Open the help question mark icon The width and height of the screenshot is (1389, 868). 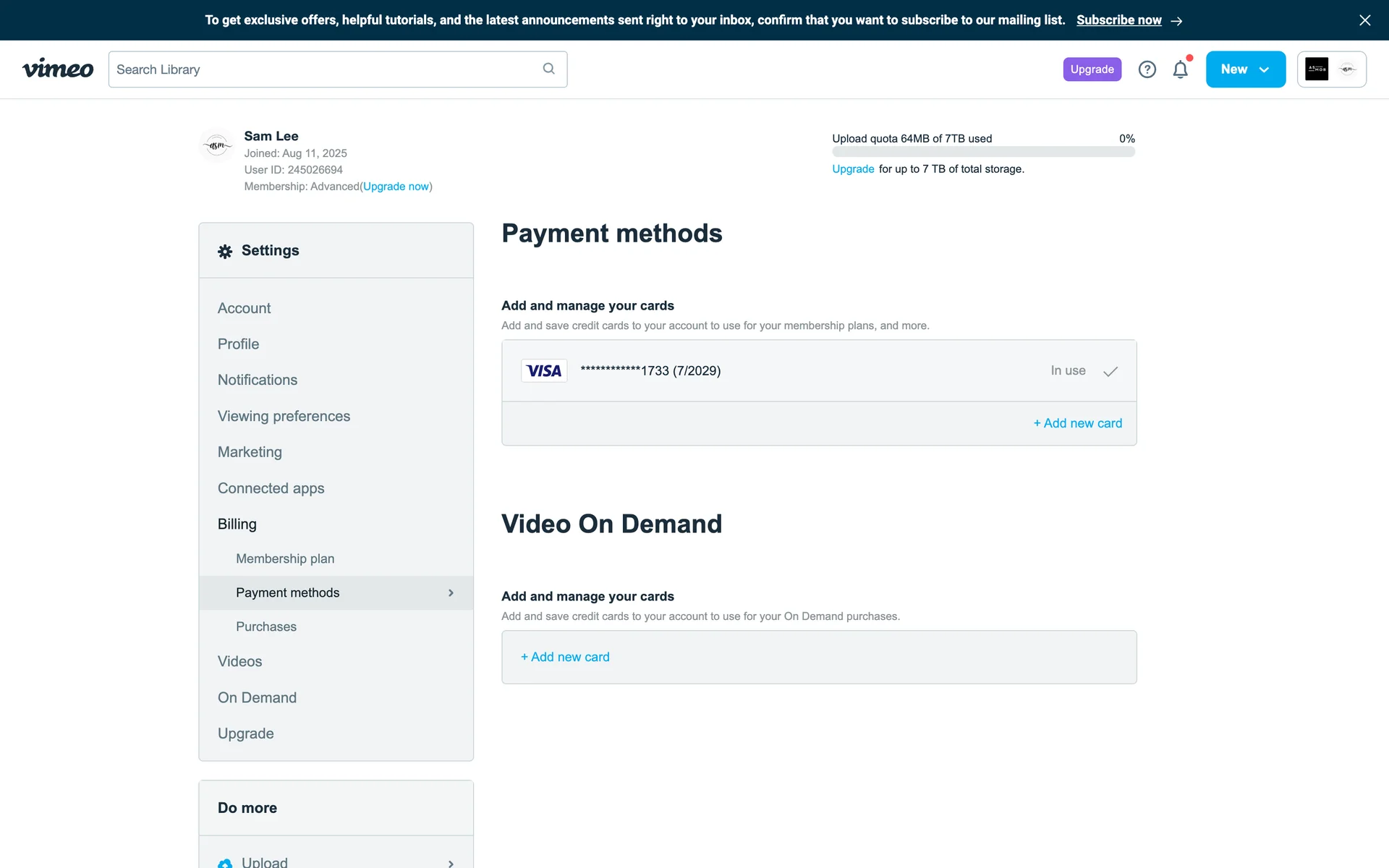point(1147,69)
